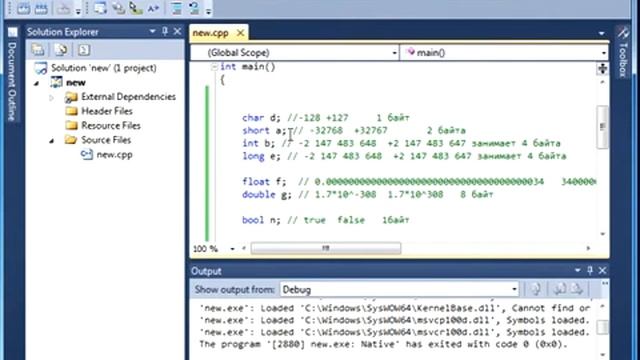
Task: Click the editor horizontal scrollbar thumb
Action: tap(326, 248)
